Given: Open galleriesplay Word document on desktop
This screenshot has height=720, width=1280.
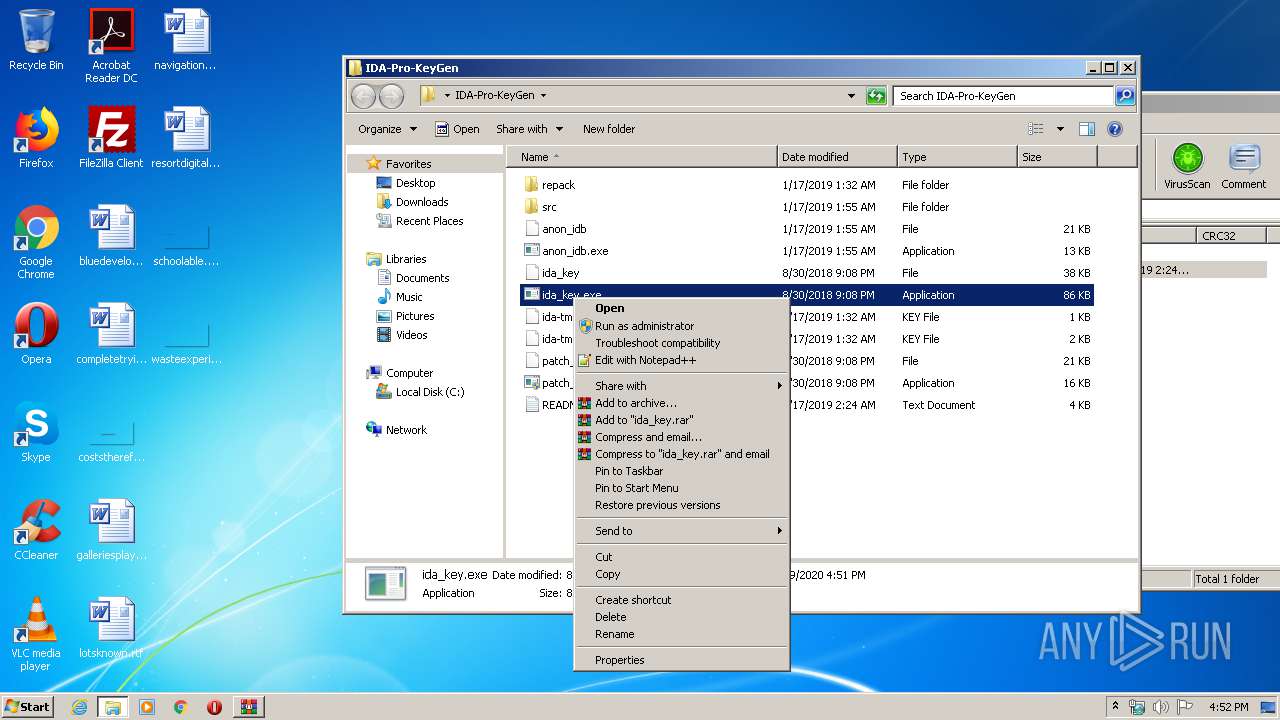Looking at the screenshot, I should coord(111,530).
